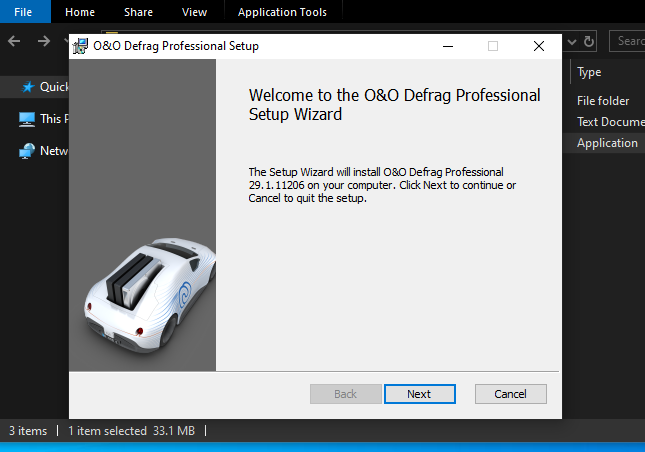
Task: Click the Next button in setup wizard
Action: [420, 394]
